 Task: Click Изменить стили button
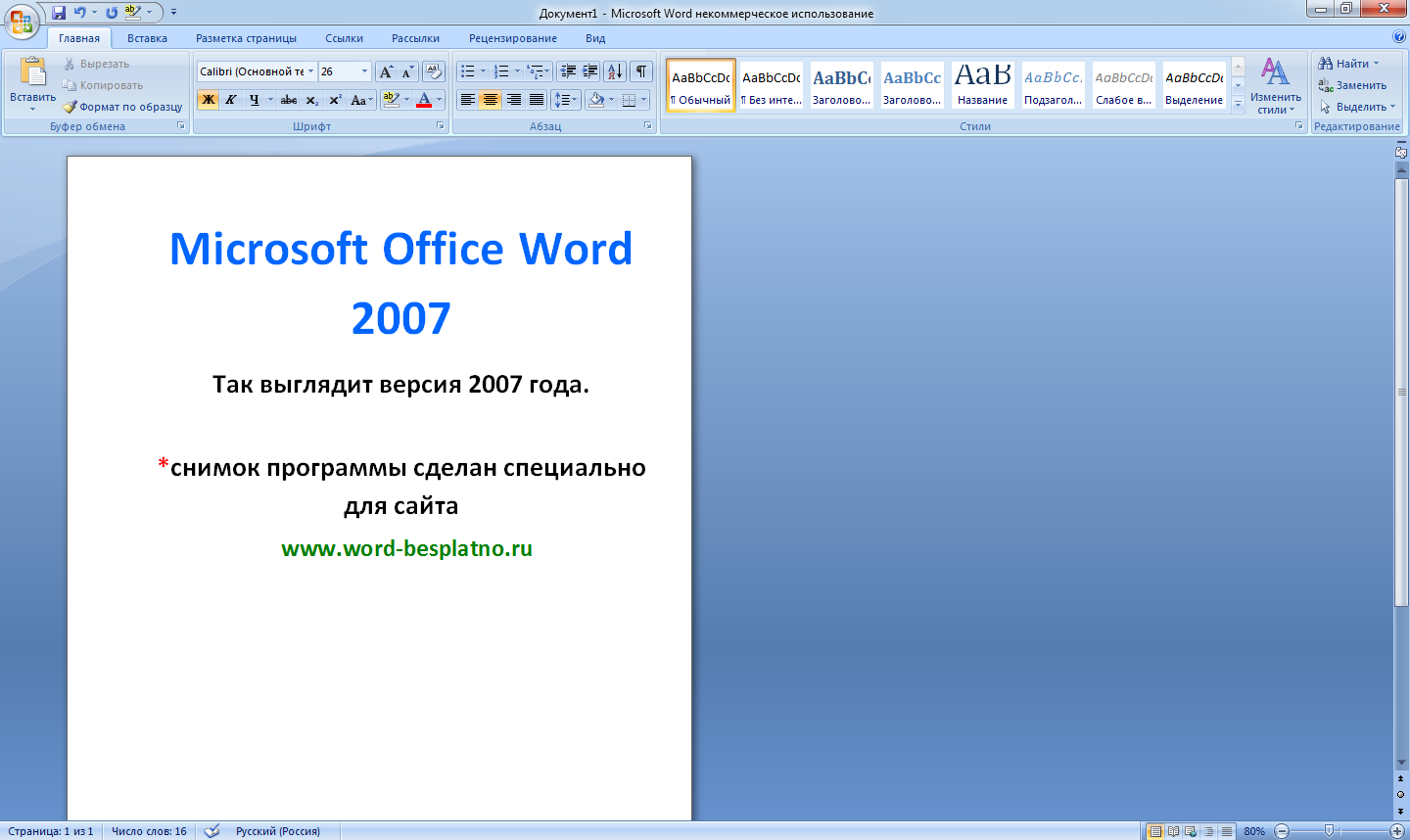pyautogui.click(x=1275, y=85)
